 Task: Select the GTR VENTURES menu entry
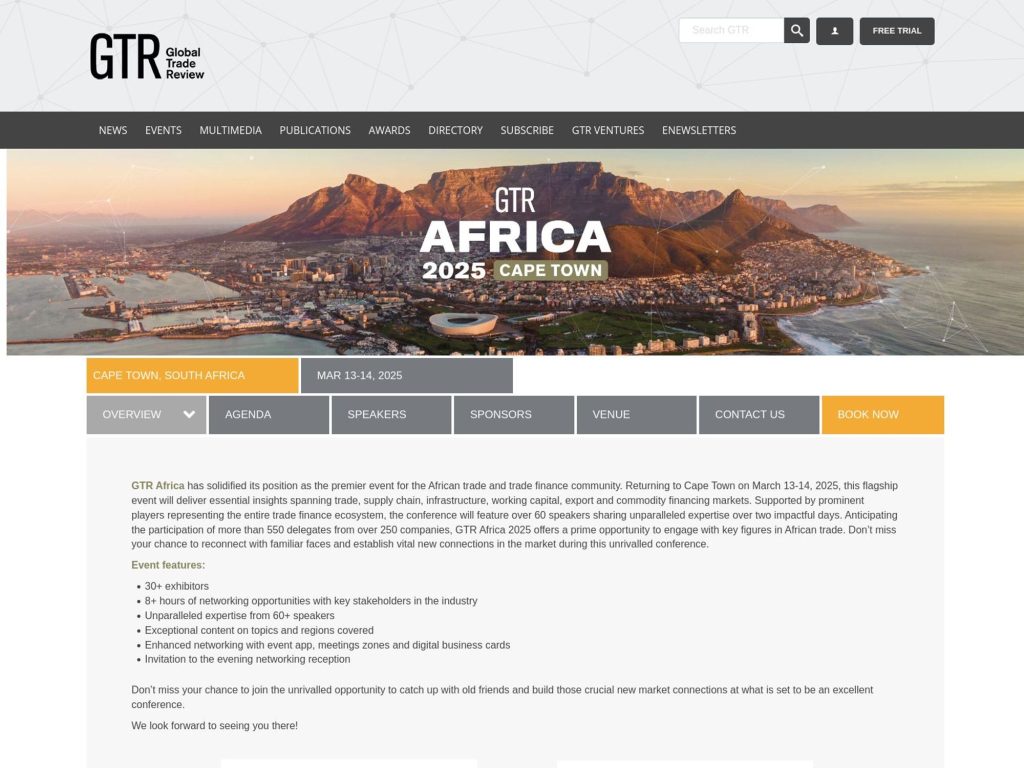(x=606, y=130)
